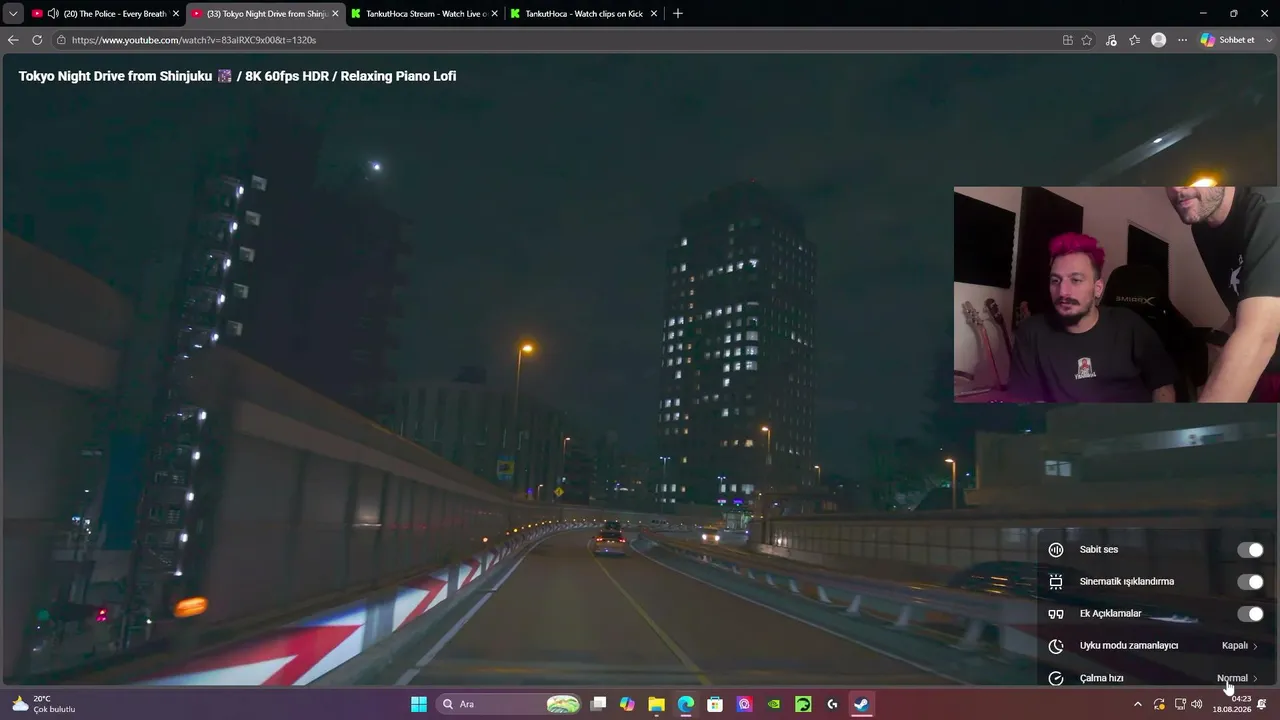1280x720 pixels.
Task: Open the NVIDIA app from the taskbar
Action: tap(774, 704)
